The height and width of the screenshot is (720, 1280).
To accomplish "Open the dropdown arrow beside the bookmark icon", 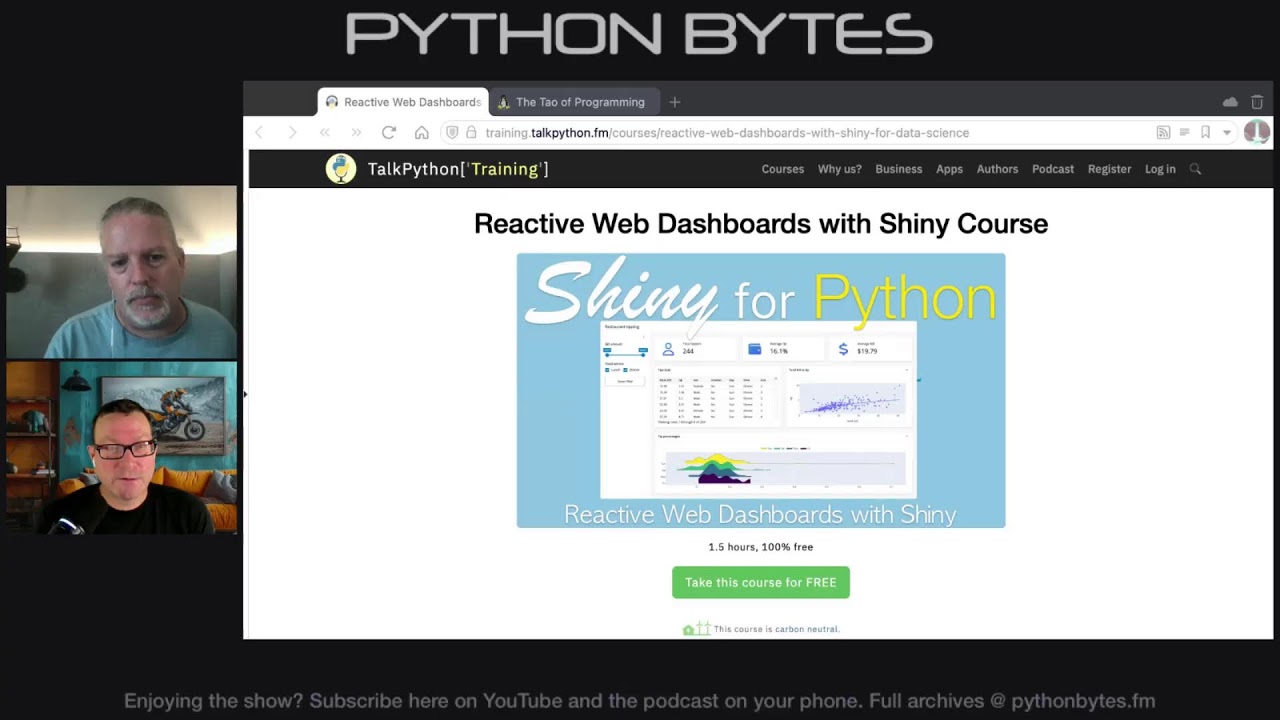I will (1227, 132).
